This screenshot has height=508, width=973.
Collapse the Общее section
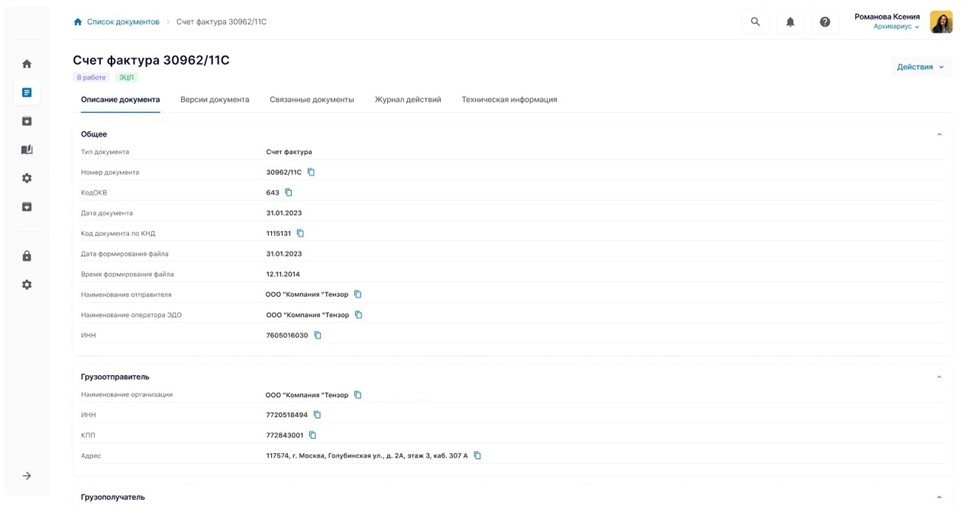click(939, 134)
